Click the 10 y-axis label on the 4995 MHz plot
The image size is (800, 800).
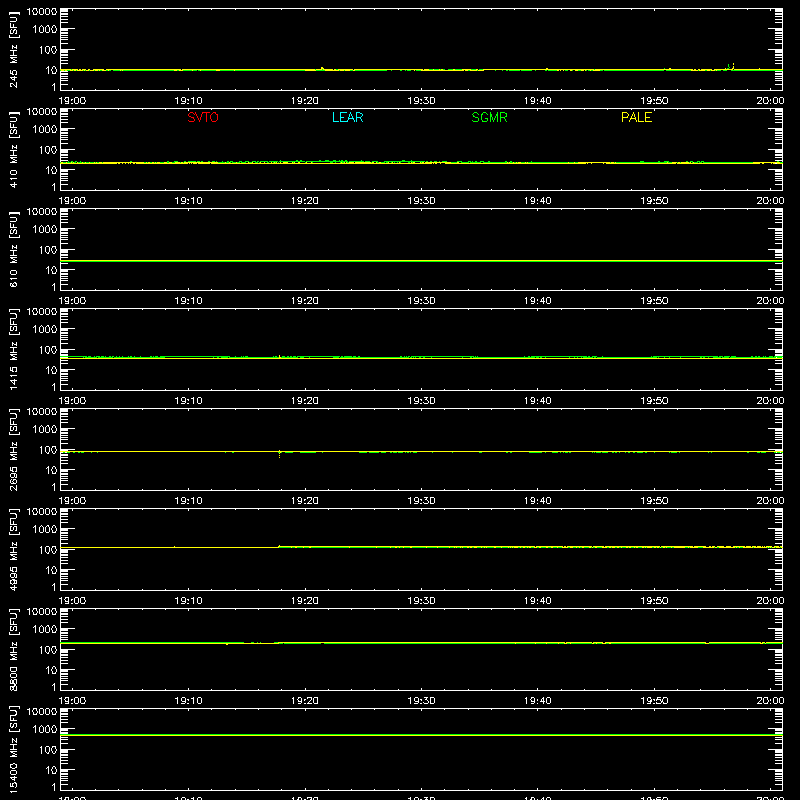[51, 570]
